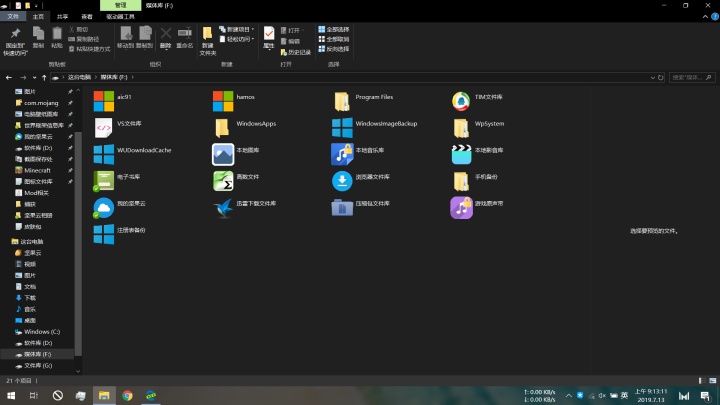Click the search box in Explorer

coord(692,78)
